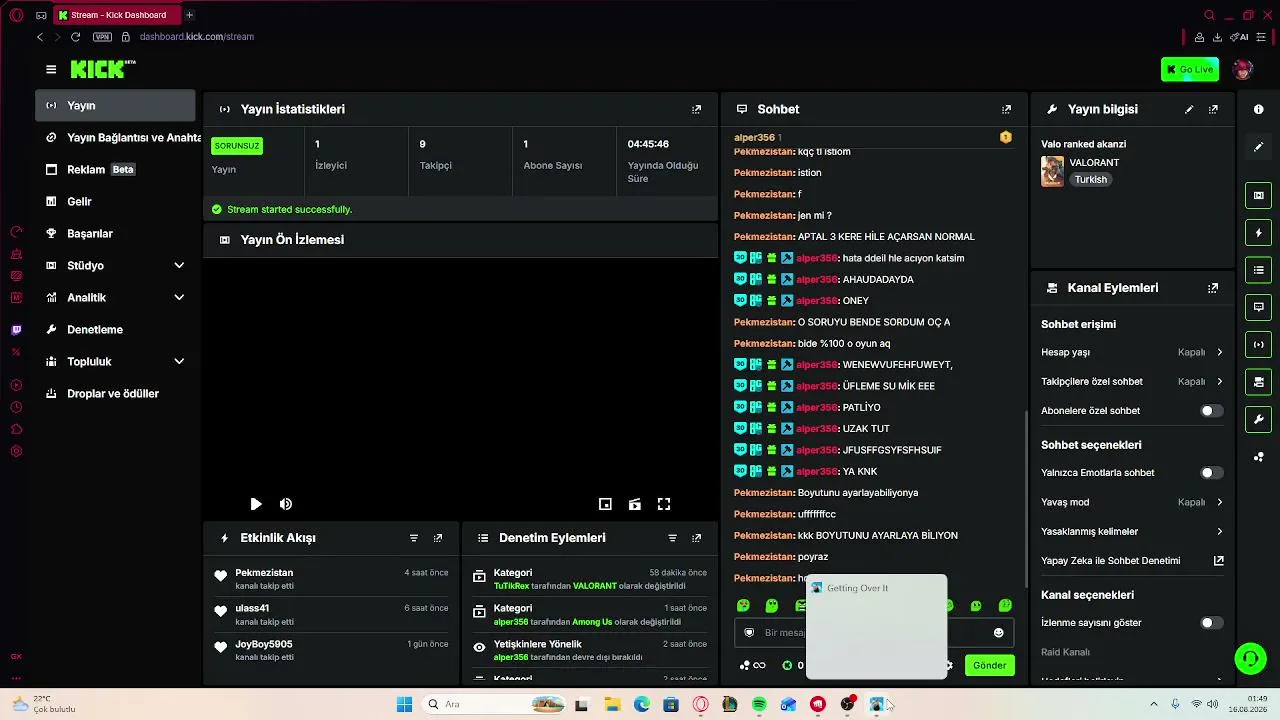1280x720 pixels.
Task: Open a new browser tab
Action: pyautogui.click(x=189, y=15)
